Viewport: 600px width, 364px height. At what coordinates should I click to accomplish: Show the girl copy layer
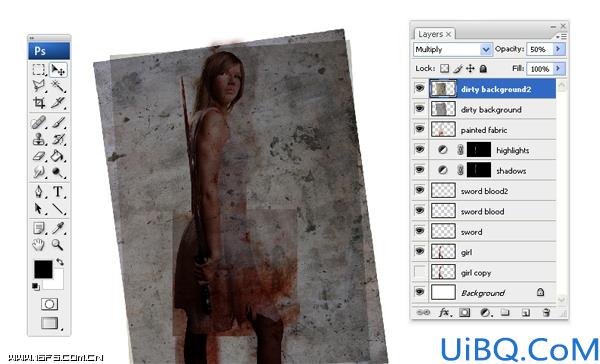click(x=420, y=272)
